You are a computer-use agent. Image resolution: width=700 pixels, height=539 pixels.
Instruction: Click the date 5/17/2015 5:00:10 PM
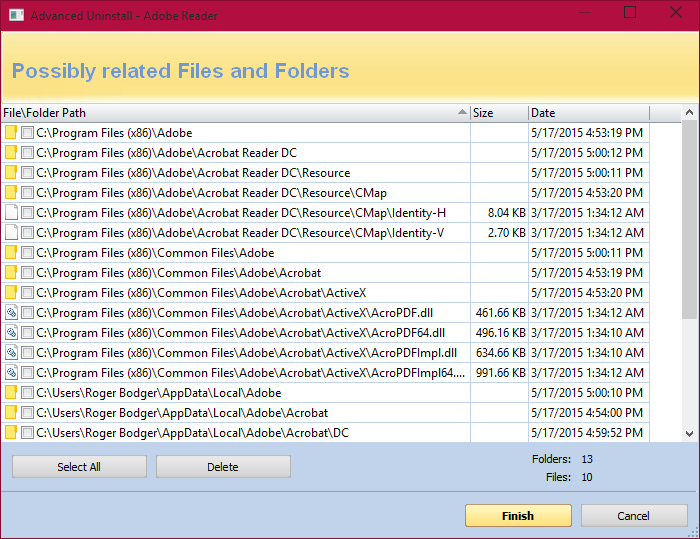tap(587, 393)
